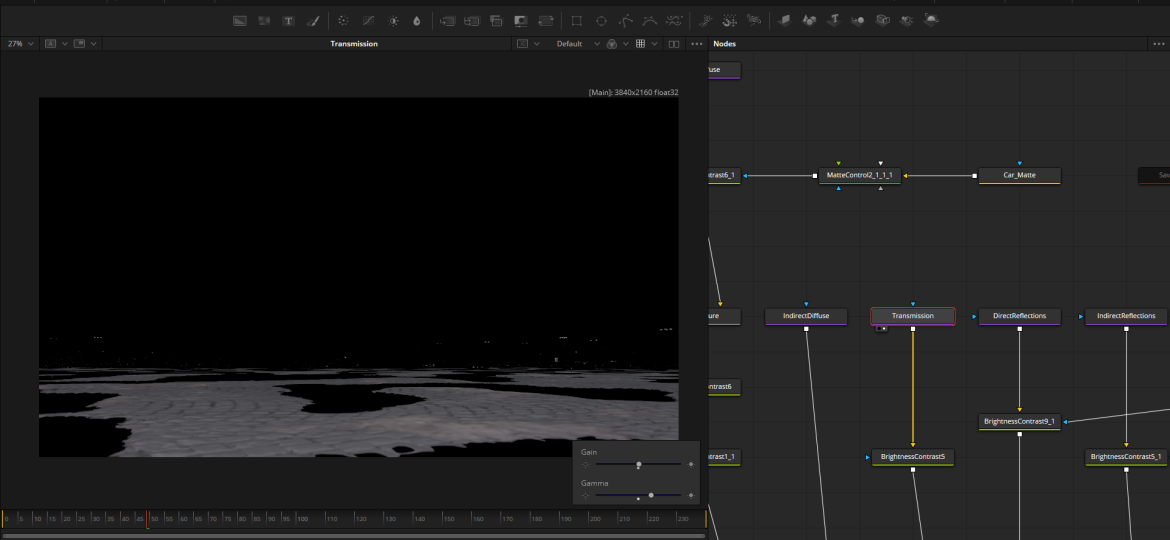This screenshot has height=540, width=1170.
Task: Expand the grid guides dropdown arrow
Action: (x=654, y=44)
